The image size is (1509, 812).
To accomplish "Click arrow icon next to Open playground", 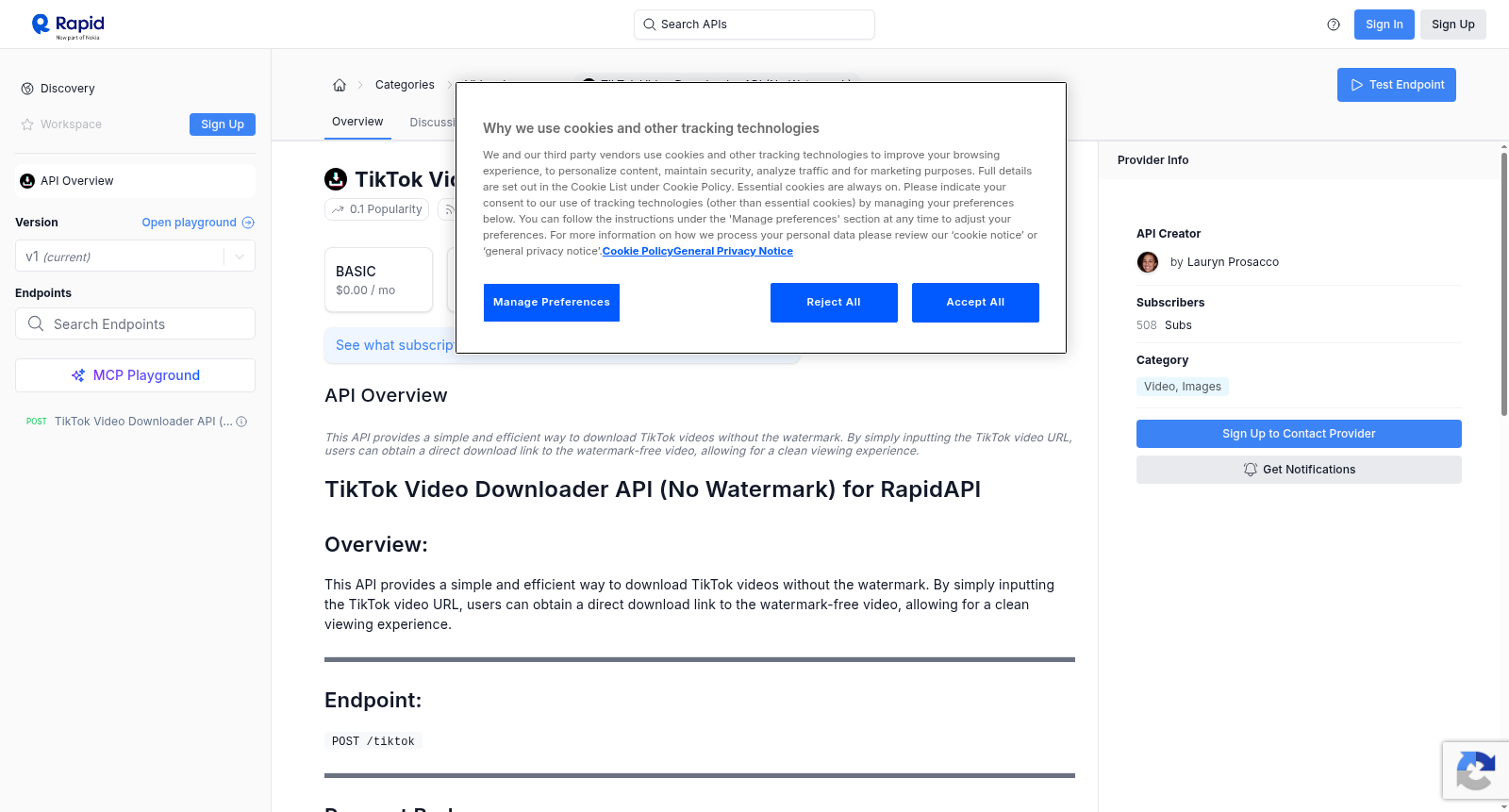I will point(248,223).
